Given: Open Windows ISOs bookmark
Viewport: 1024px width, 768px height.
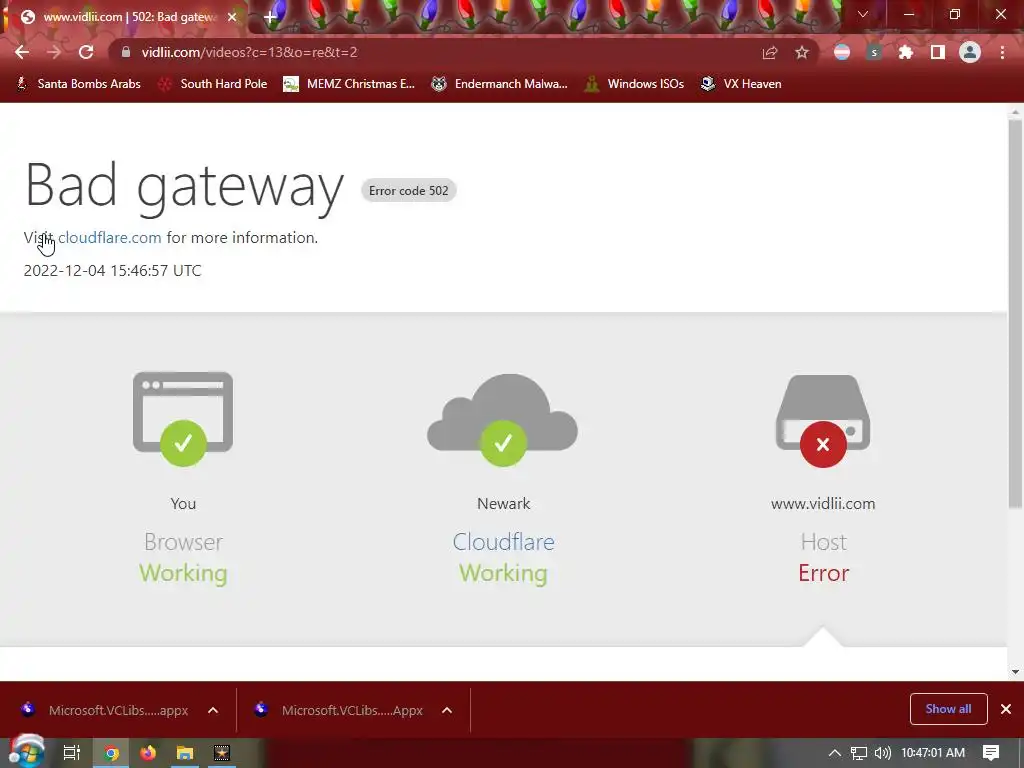Looking at the screenshot, I should tap(634, 84).
